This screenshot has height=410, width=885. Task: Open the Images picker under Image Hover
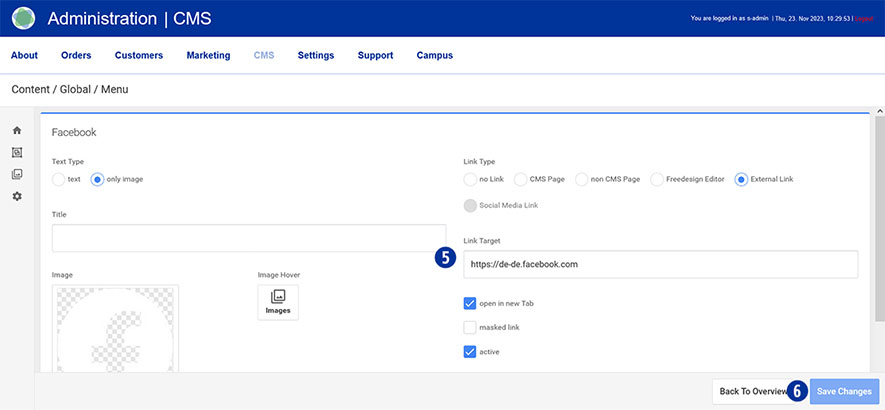click(x=278, y=302)
